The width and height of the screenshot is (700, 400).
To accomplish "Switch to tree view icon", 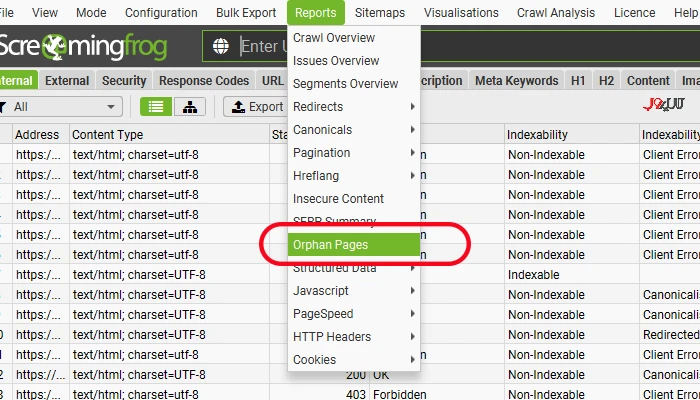I will point(190,107).
